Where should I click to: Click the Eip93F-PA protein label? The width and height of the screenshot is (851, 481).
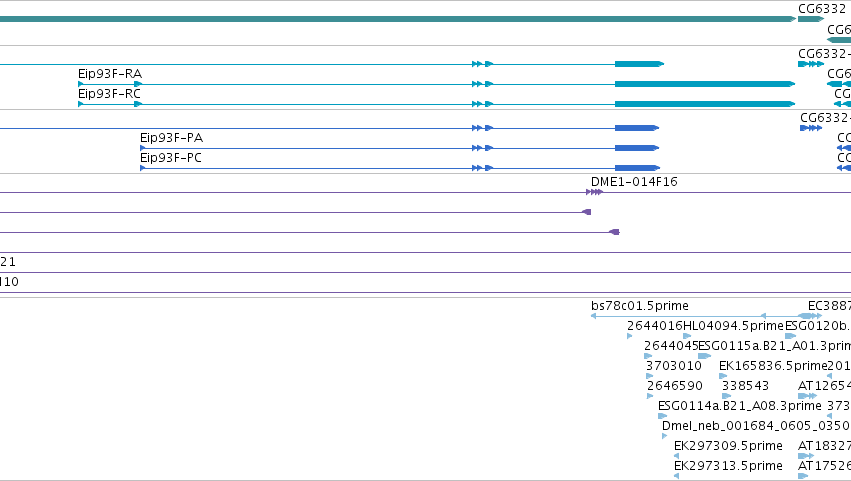(x=172, y=138)
